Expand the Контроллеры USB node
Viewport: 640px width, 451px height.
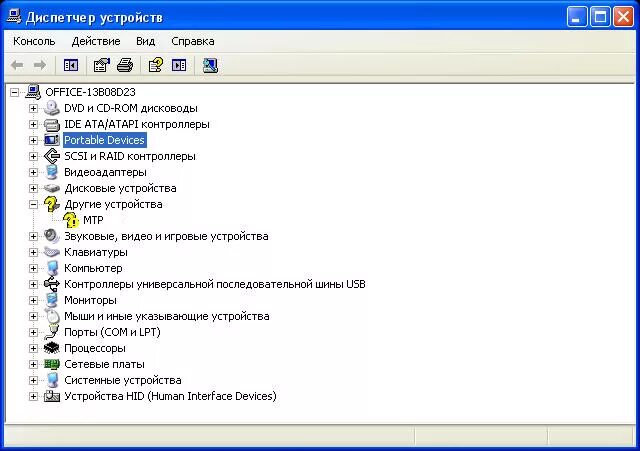tap(33, 284)
